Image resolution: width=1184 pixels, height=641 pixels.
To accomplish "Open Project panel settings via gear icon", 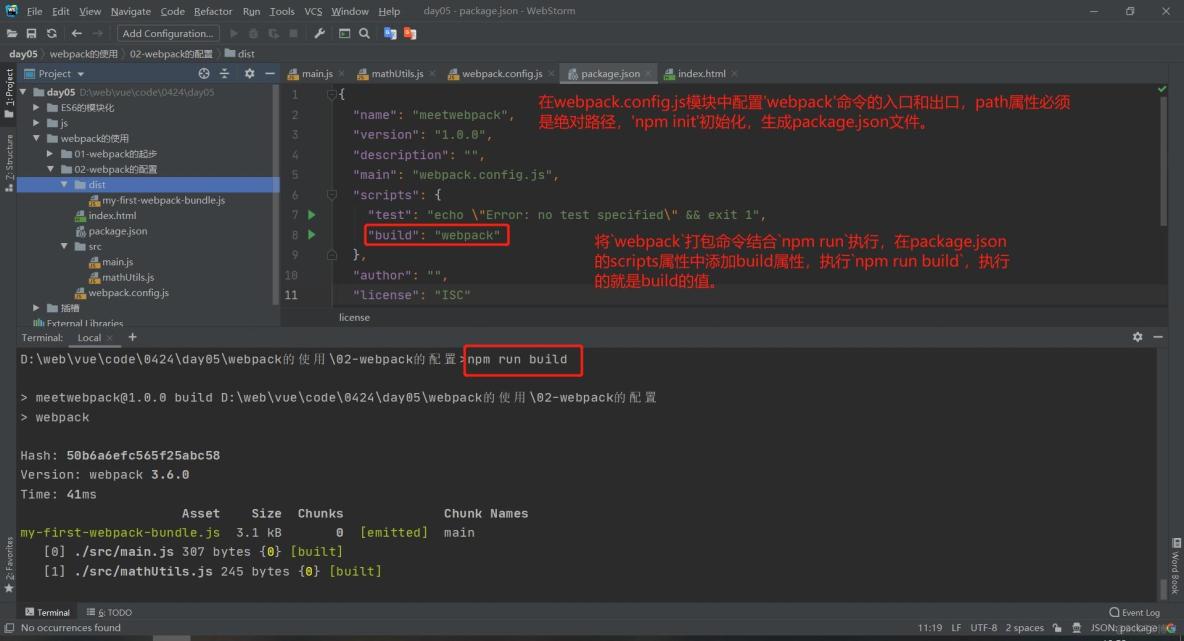I will 248,73.
